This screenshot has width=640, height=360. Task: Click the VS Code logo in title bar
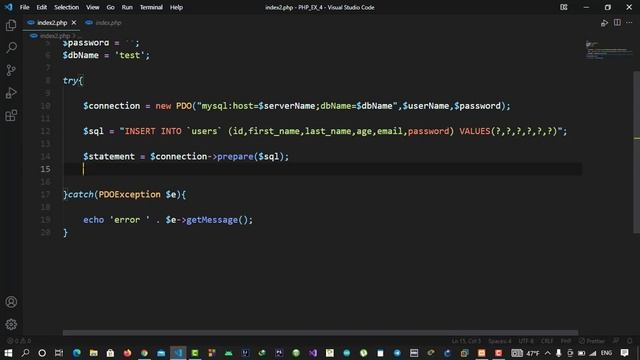point(8,7)
